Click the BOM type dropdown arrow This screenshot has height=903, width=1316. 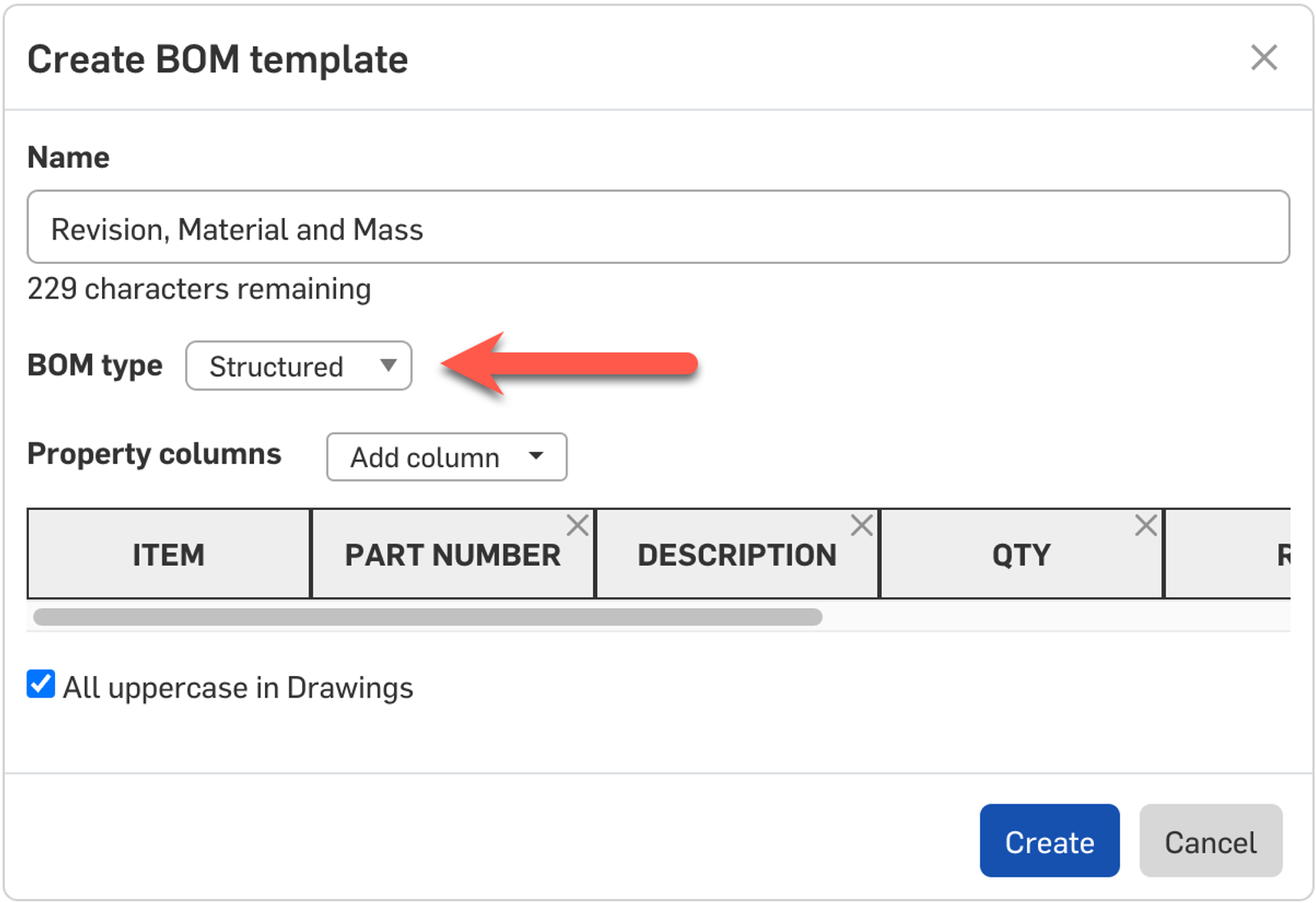(x=388, y=366)
